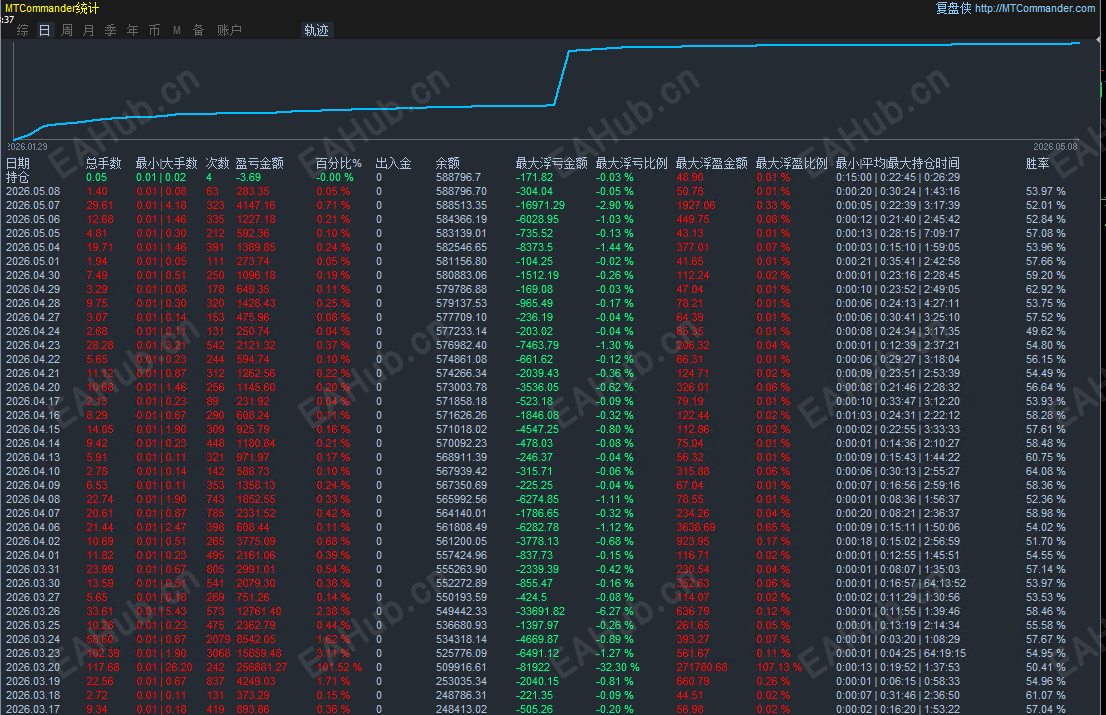Click the 2026.01.29 chart start date label
1106x715 pixels.
click(28, 147)
